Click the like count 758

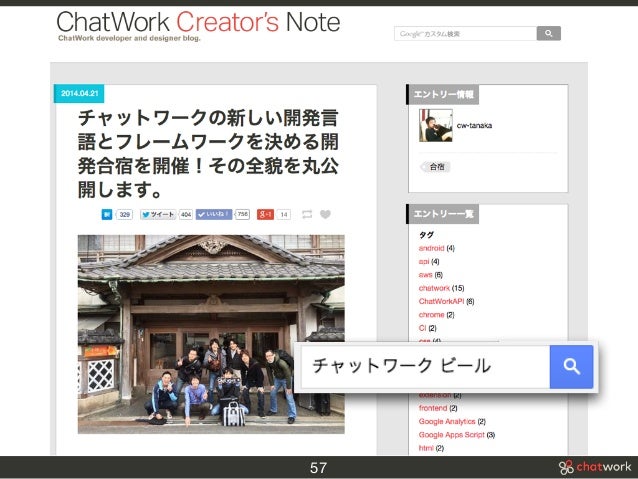click(243, 214)
